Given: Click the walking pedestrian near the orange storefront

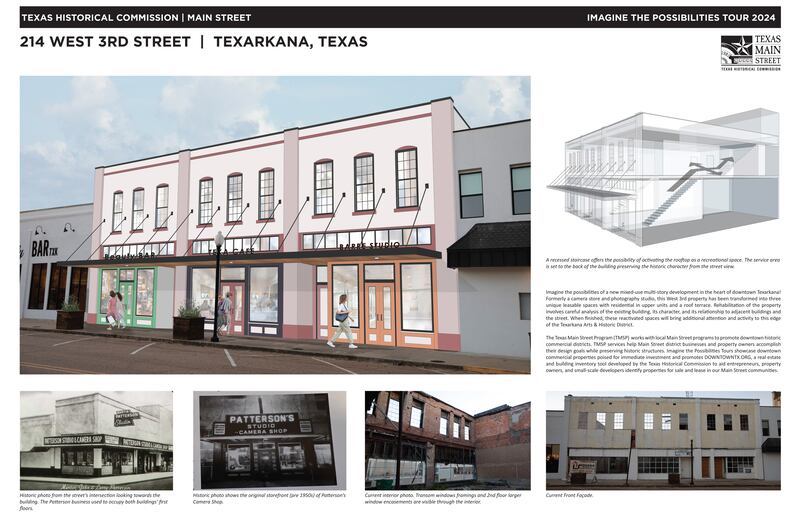Looking at the screenshot, I should [342, 319].
